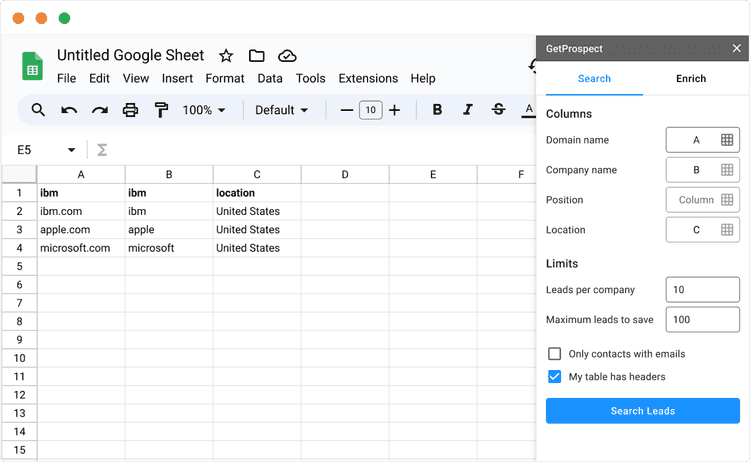Open the Insert menu

coord(177,78)
